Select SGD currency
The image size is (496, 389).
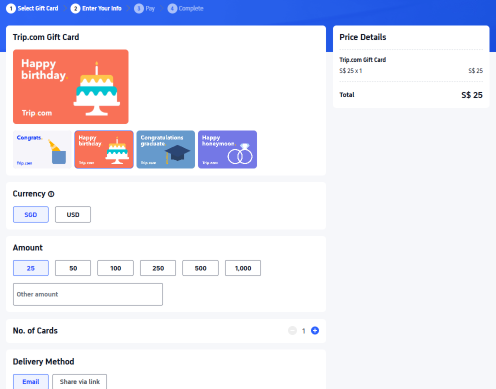(31, 215)
